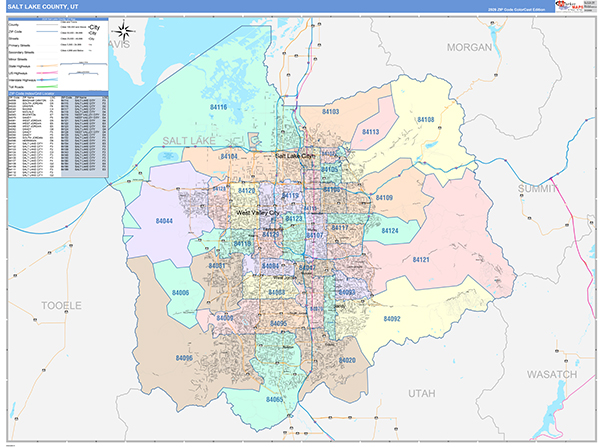Click ZIP label 84109 on the map
The height and width of the screenshot is (447, 600).
(x=384, y=198)
